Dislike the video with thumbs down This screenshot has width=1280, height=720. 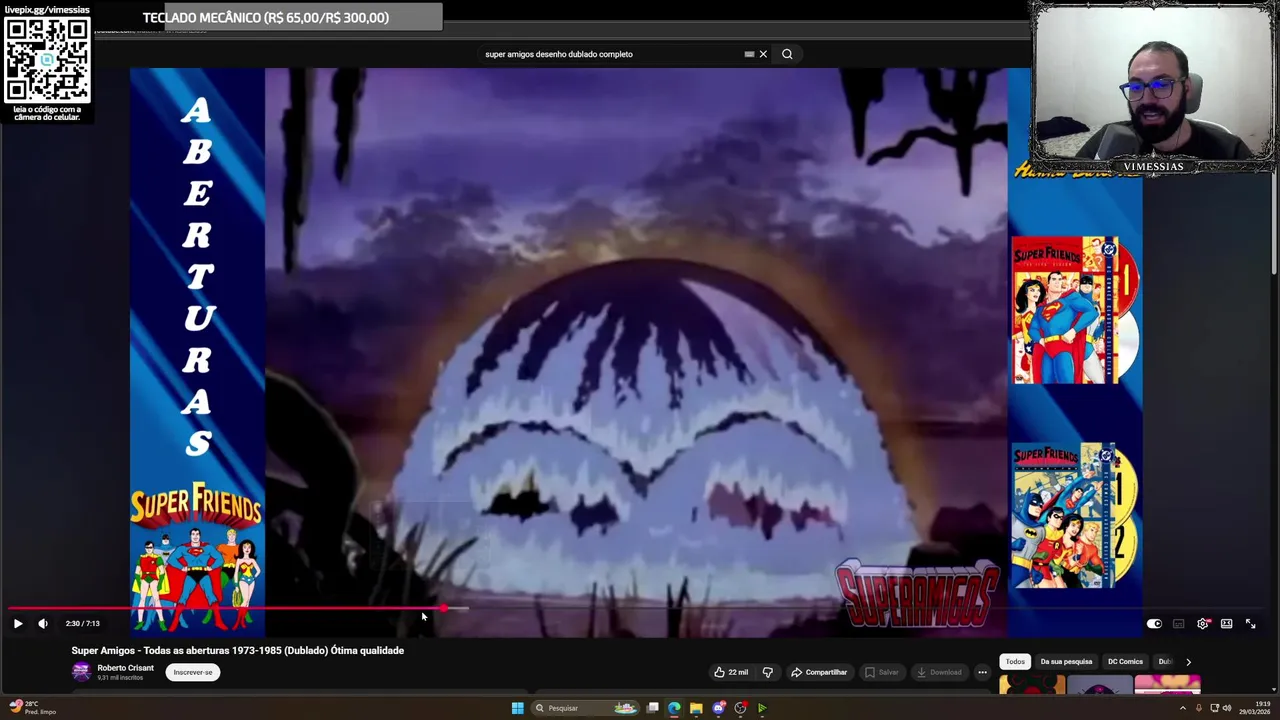[x=767, y=672]
